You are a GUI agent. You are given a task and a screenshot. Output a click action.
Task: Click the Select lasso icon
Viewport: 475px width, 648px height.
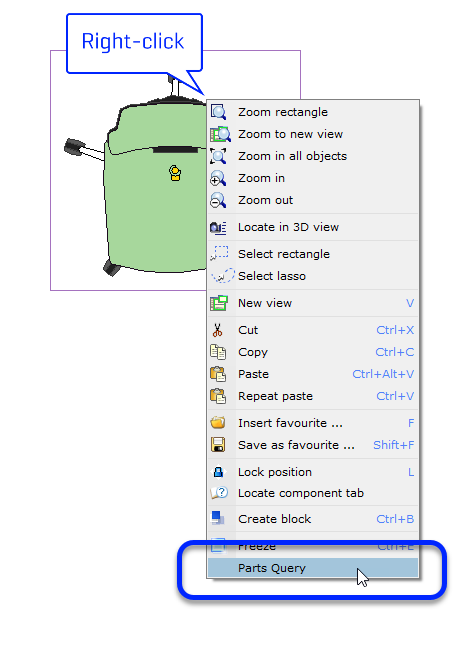pos(222,276)
